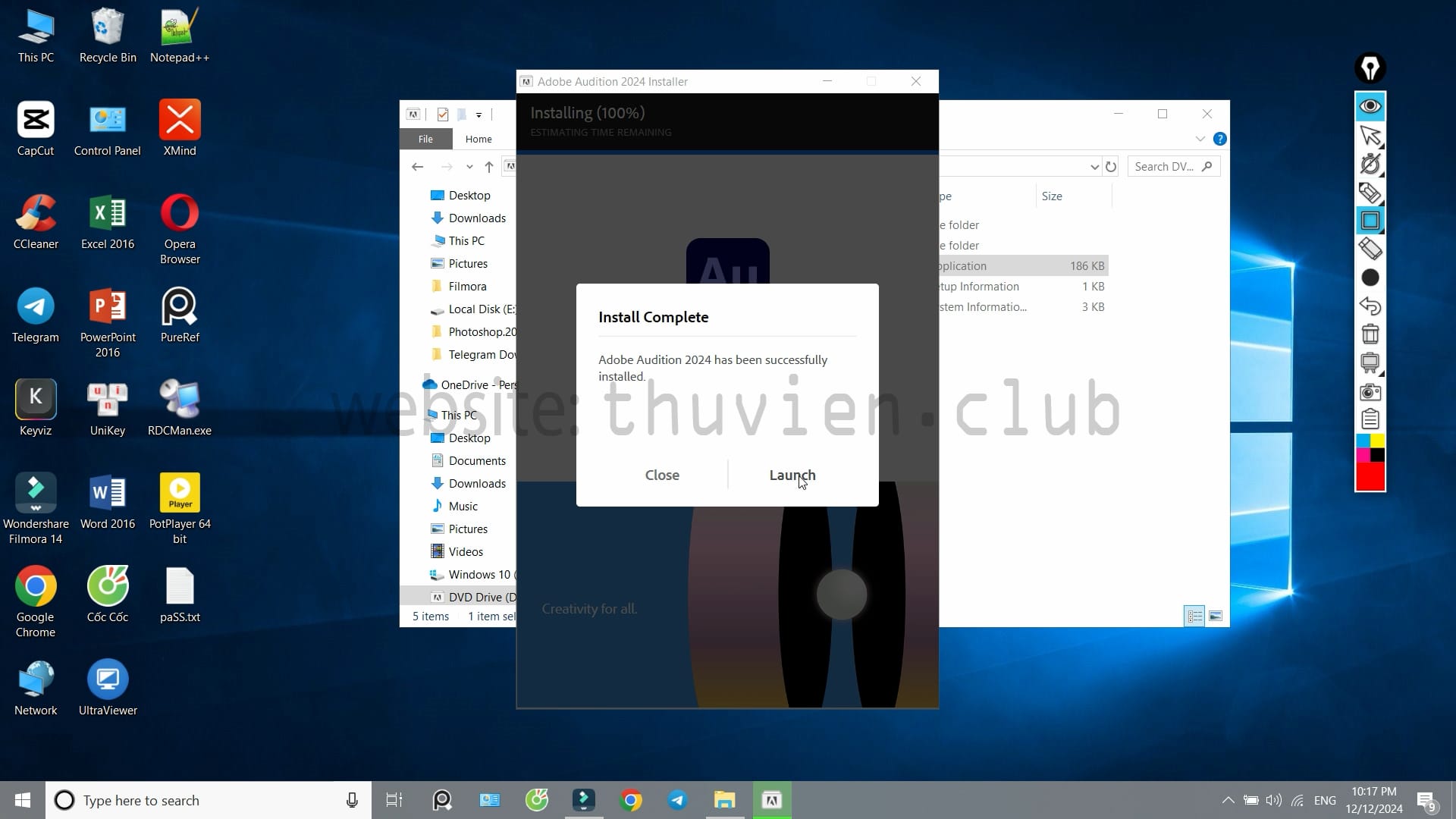
Task: Select the eraser tool in annotation toolbar
Action: point(1370,249)
